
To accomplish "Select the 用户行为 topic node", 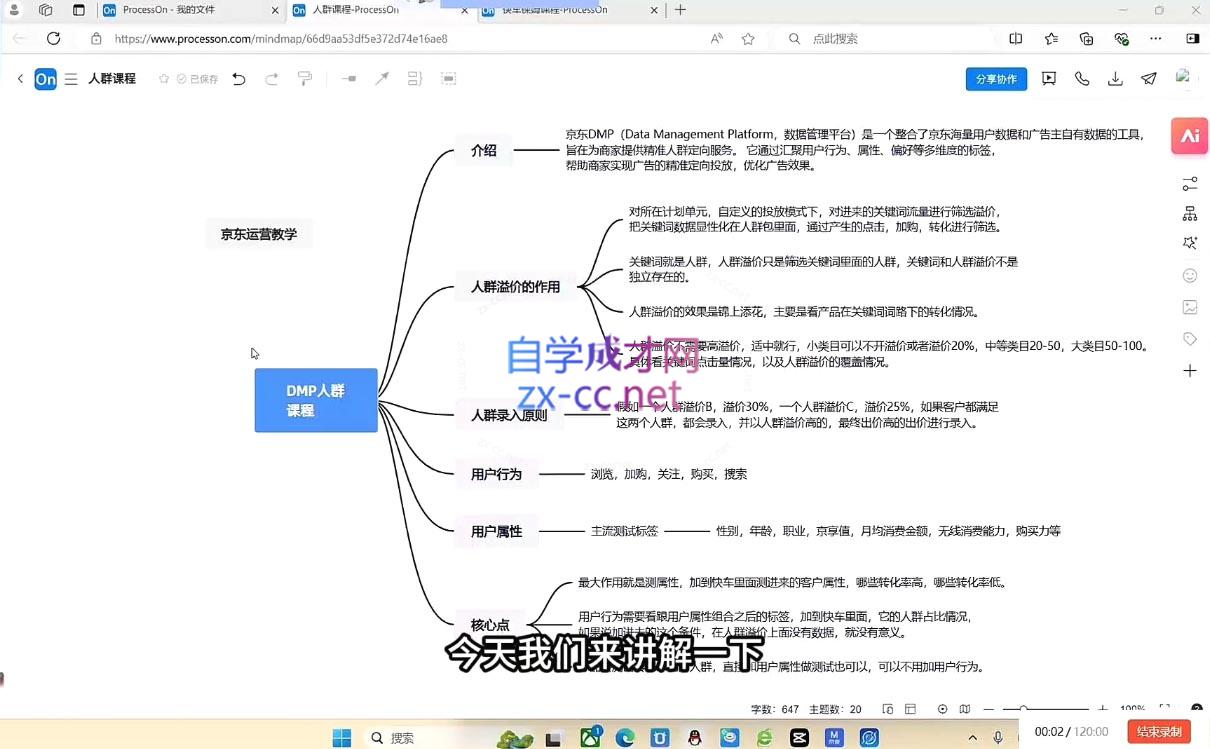I will [x=497, y=474].
